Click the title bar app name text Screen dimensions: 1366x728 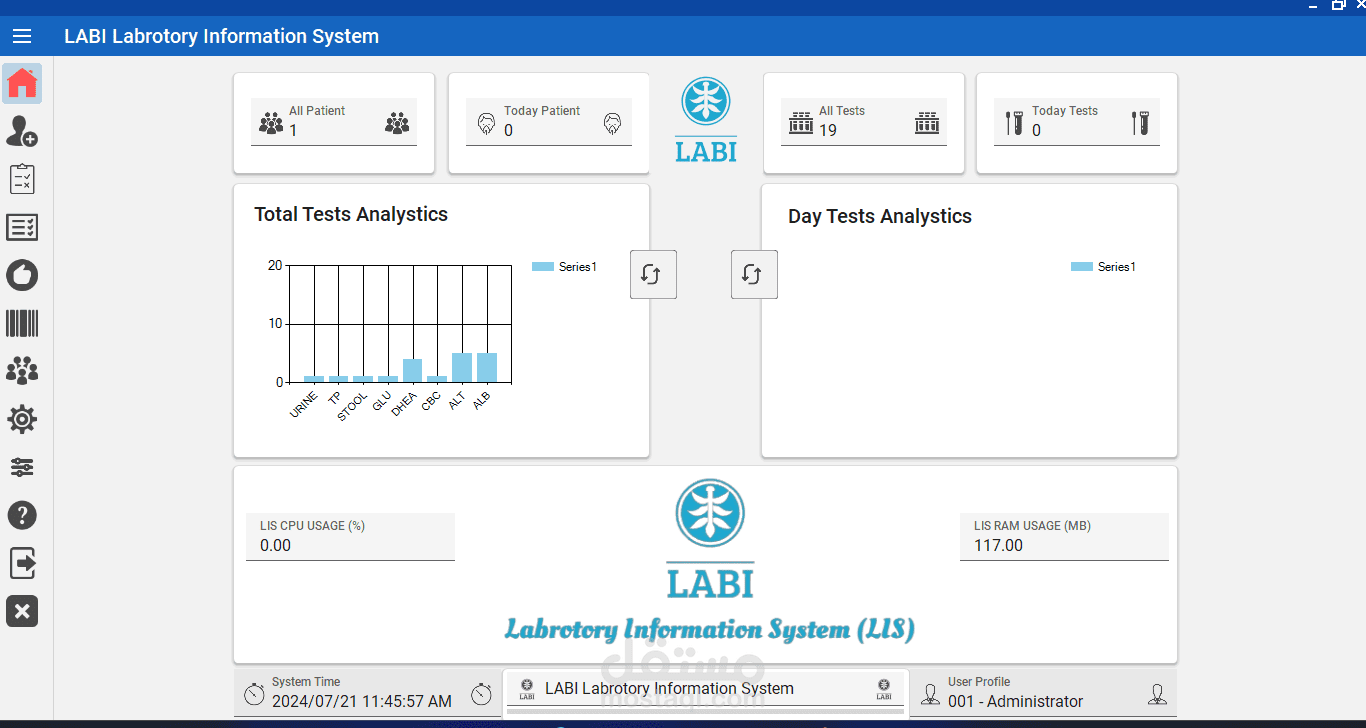(222, 37)
